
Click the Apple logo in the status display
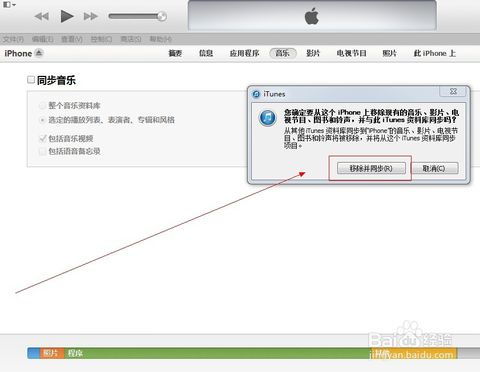click(312, 16)
